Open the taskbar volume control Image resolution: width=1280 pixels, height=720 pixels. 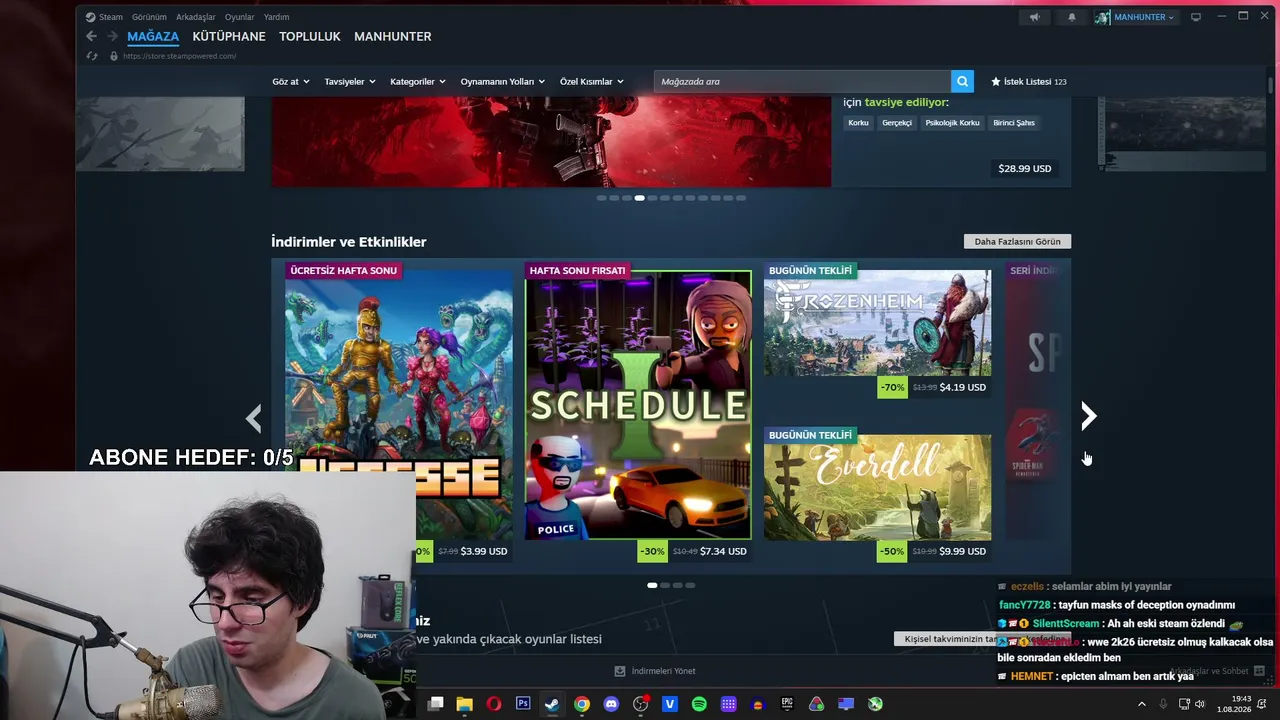click(1200, 704)
